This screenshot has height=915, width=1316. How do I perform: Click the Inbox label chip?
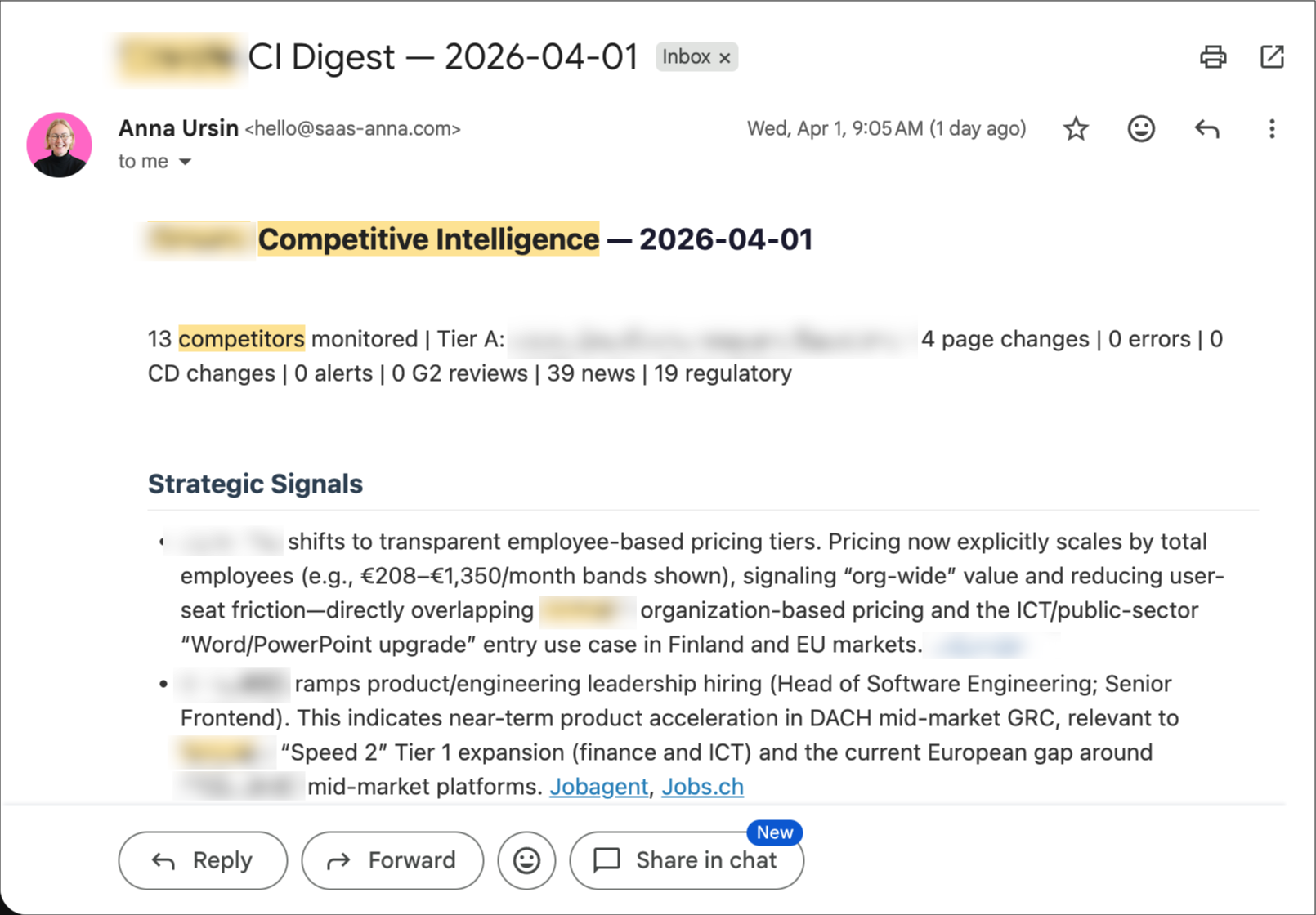point(687,56)
